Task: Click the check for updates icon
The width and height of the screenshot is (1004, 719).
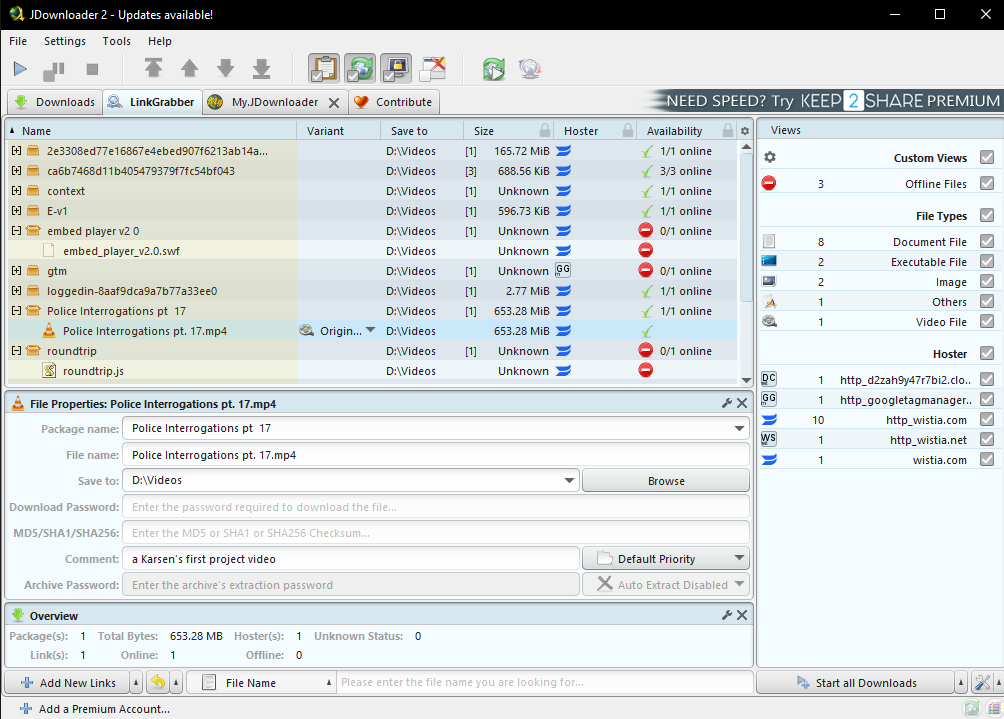Action: coord(494,69)
